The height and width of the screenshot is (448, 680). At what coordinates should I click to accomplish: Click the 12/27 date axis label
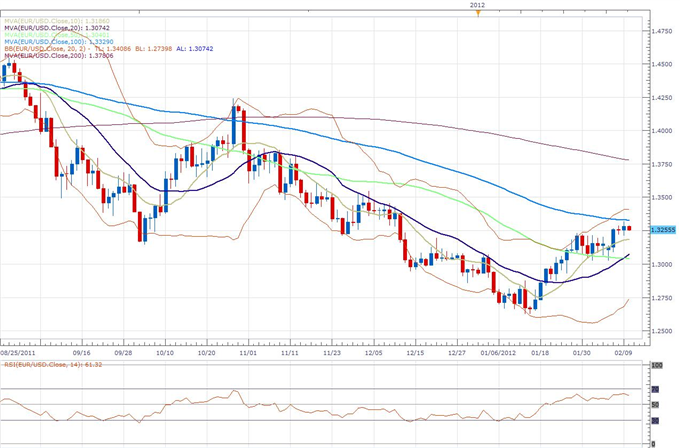point(457,353)
